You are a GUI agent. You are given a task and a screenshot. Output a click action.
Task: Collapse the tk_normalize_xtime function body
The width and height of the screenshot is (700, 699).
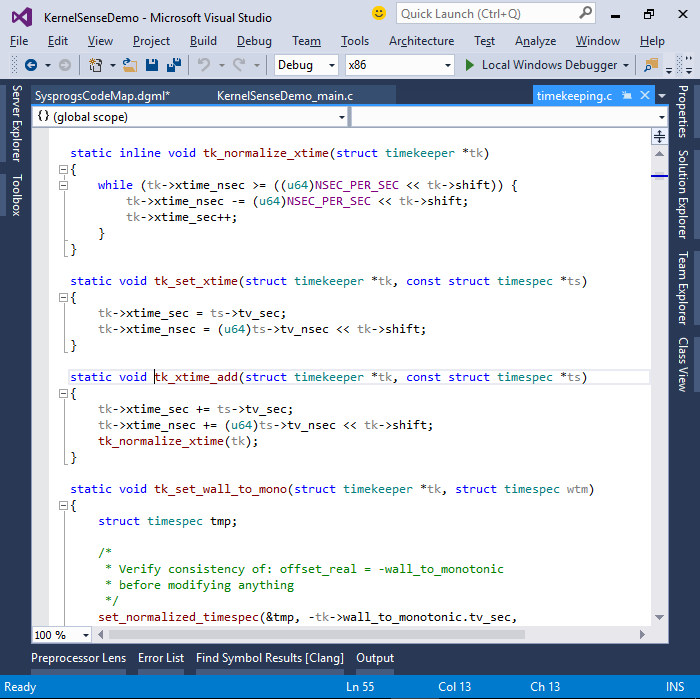[63, 169]
